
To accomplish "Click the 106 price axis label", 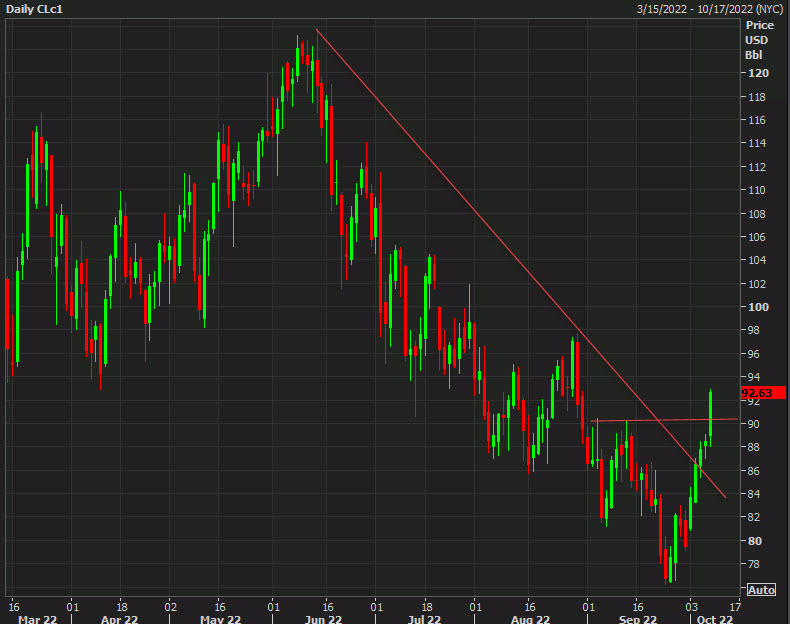I will point(757,237).
